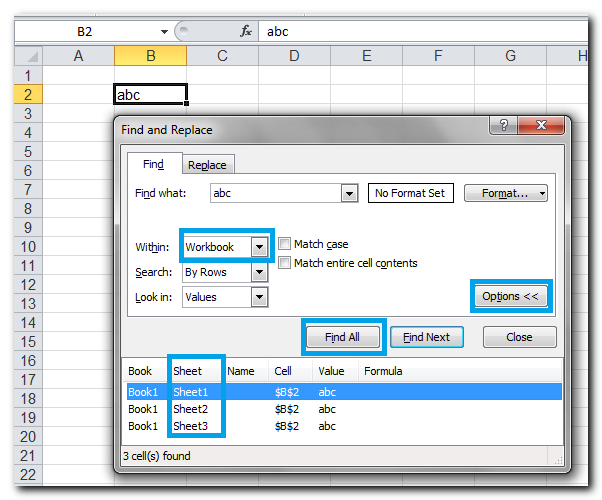
Task: Toggle the Match entire cell contents checkbox
Action: click(285, 263)
